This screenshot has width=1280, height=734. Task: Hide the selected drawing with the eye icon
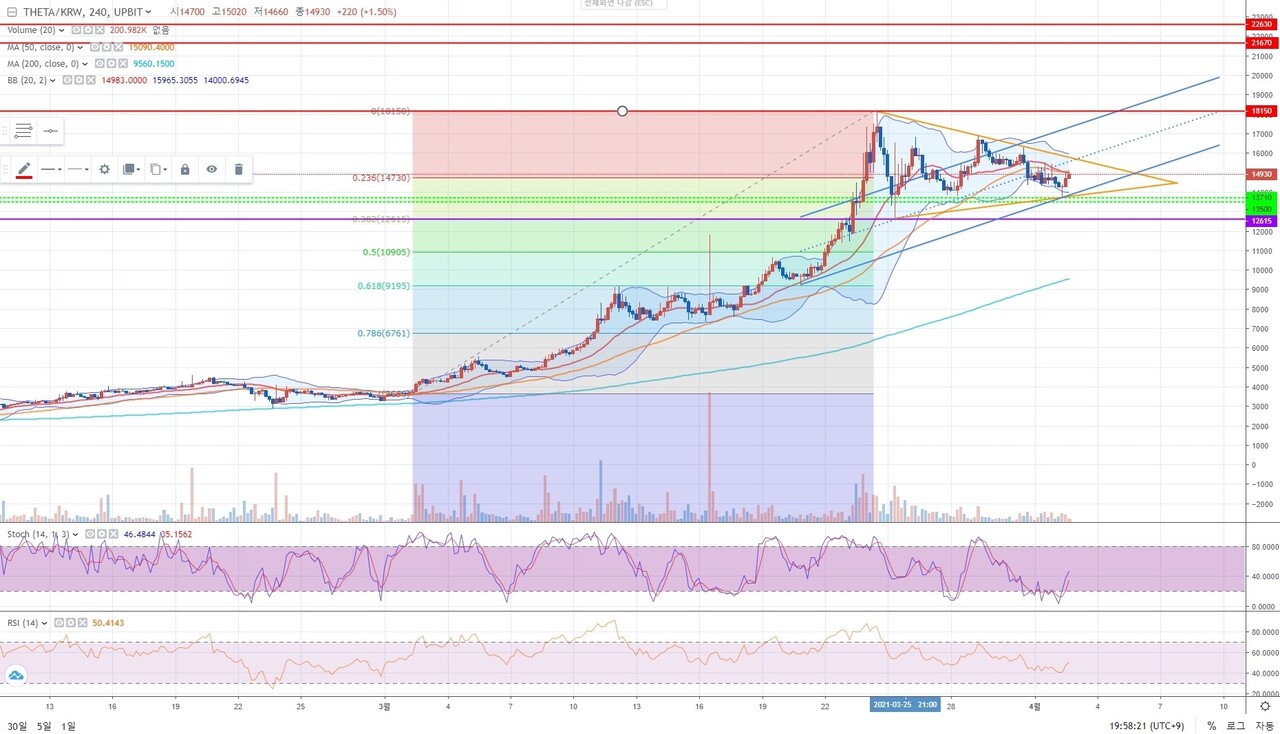click(x=212, y=169)
